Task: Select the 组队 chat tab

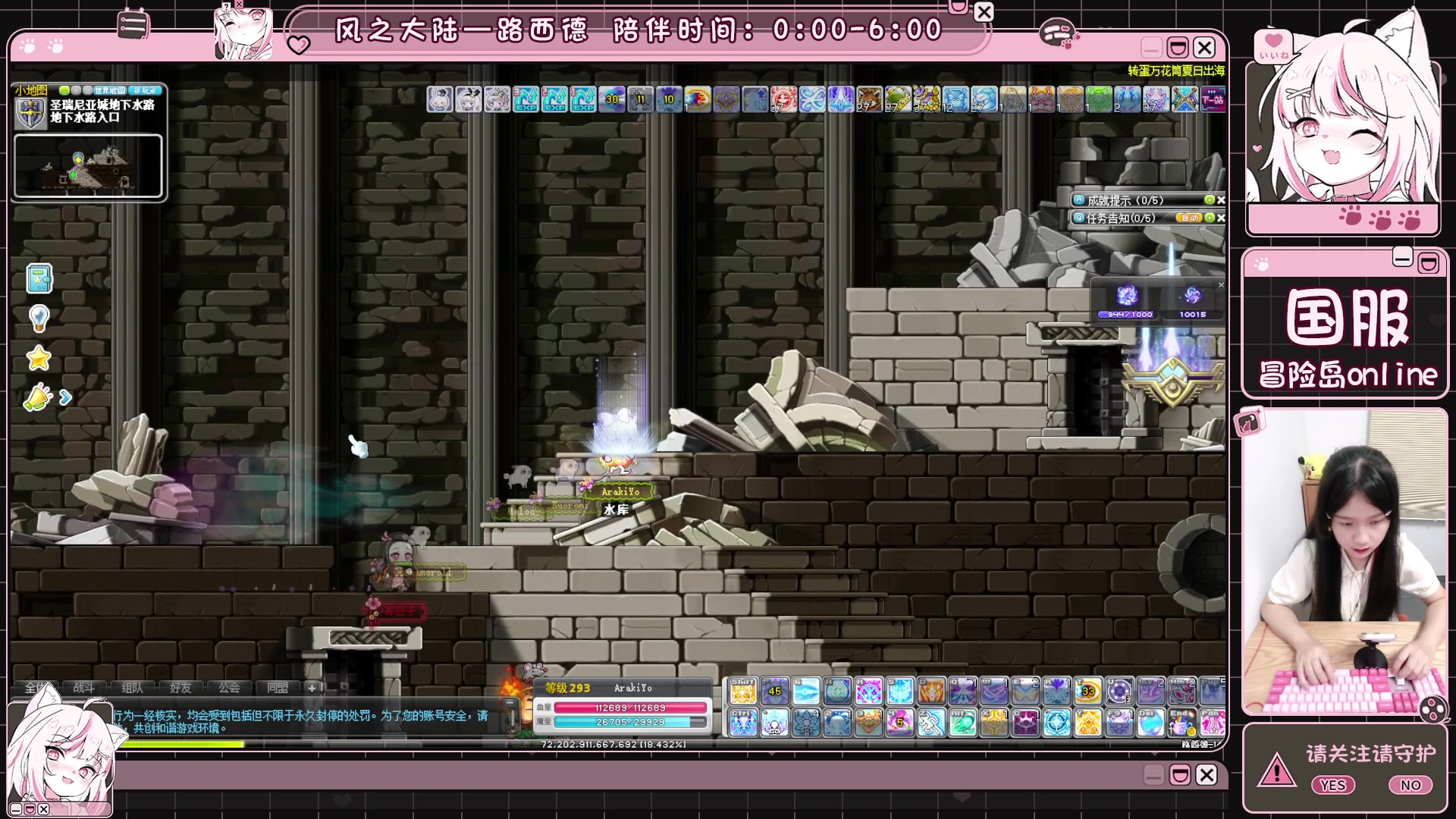Action: 132,688
